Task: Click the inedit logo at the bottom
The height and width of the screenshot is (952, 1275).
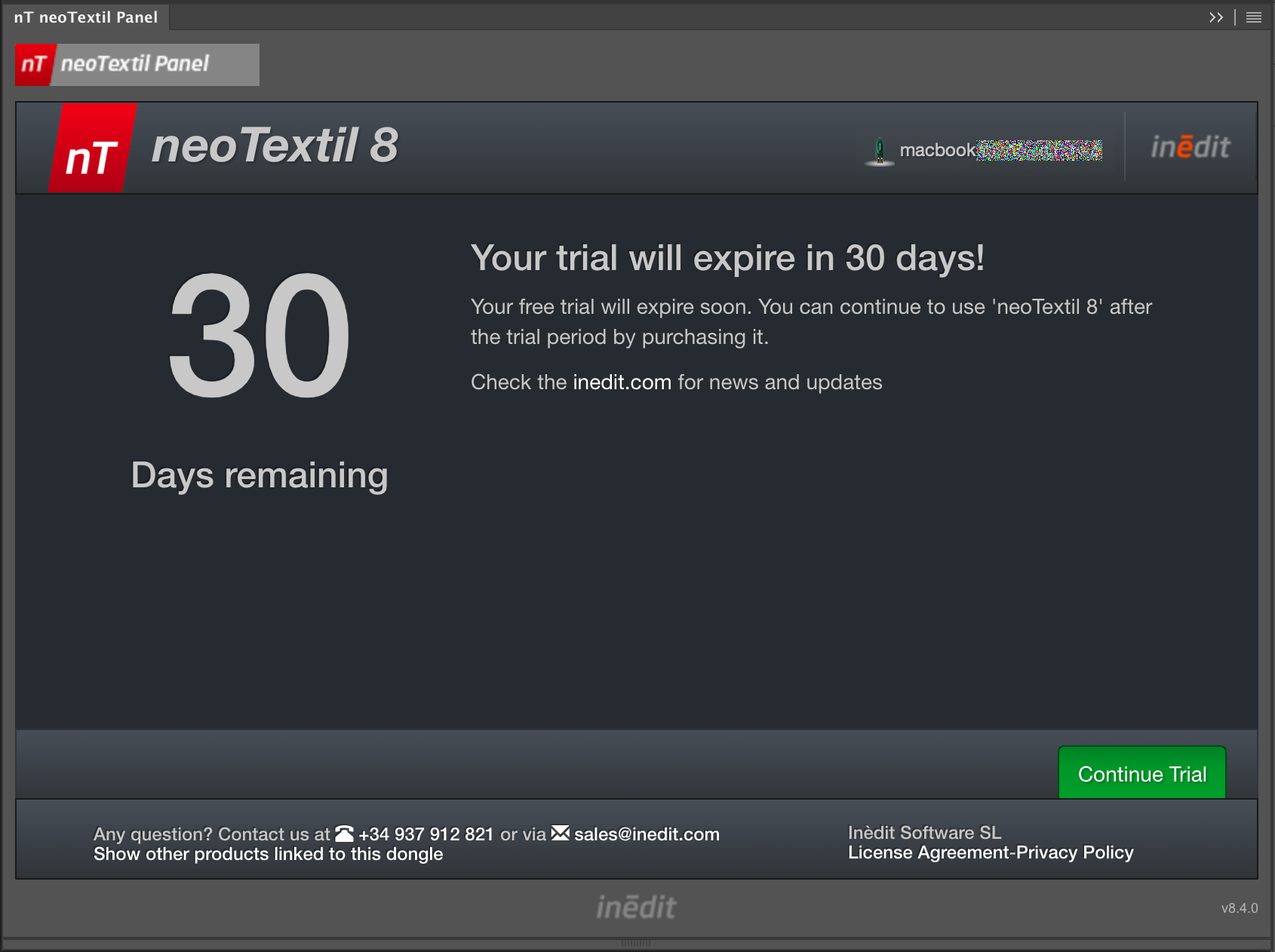Action: point(636,907)
